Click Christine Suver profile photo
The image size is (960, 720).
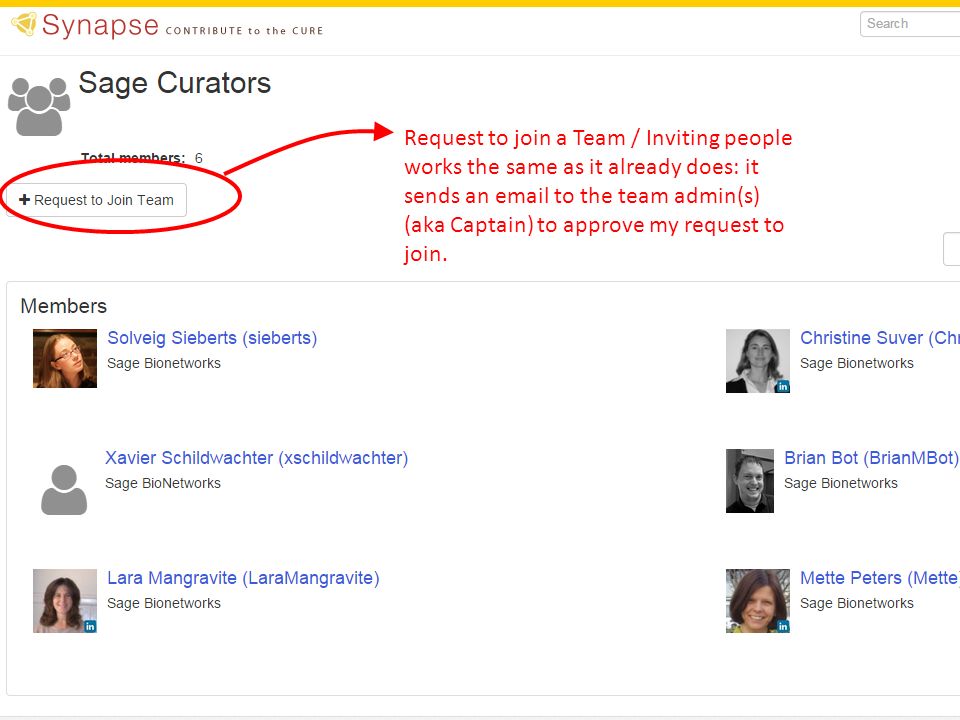point(758,361)
